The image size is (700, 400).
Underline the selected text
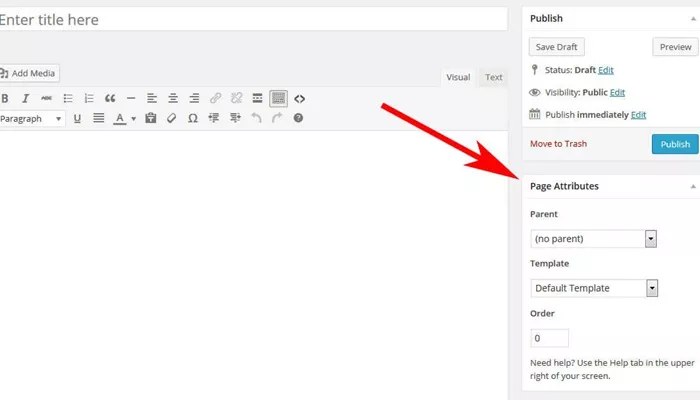pyautogui.click(x=77, y=118)
